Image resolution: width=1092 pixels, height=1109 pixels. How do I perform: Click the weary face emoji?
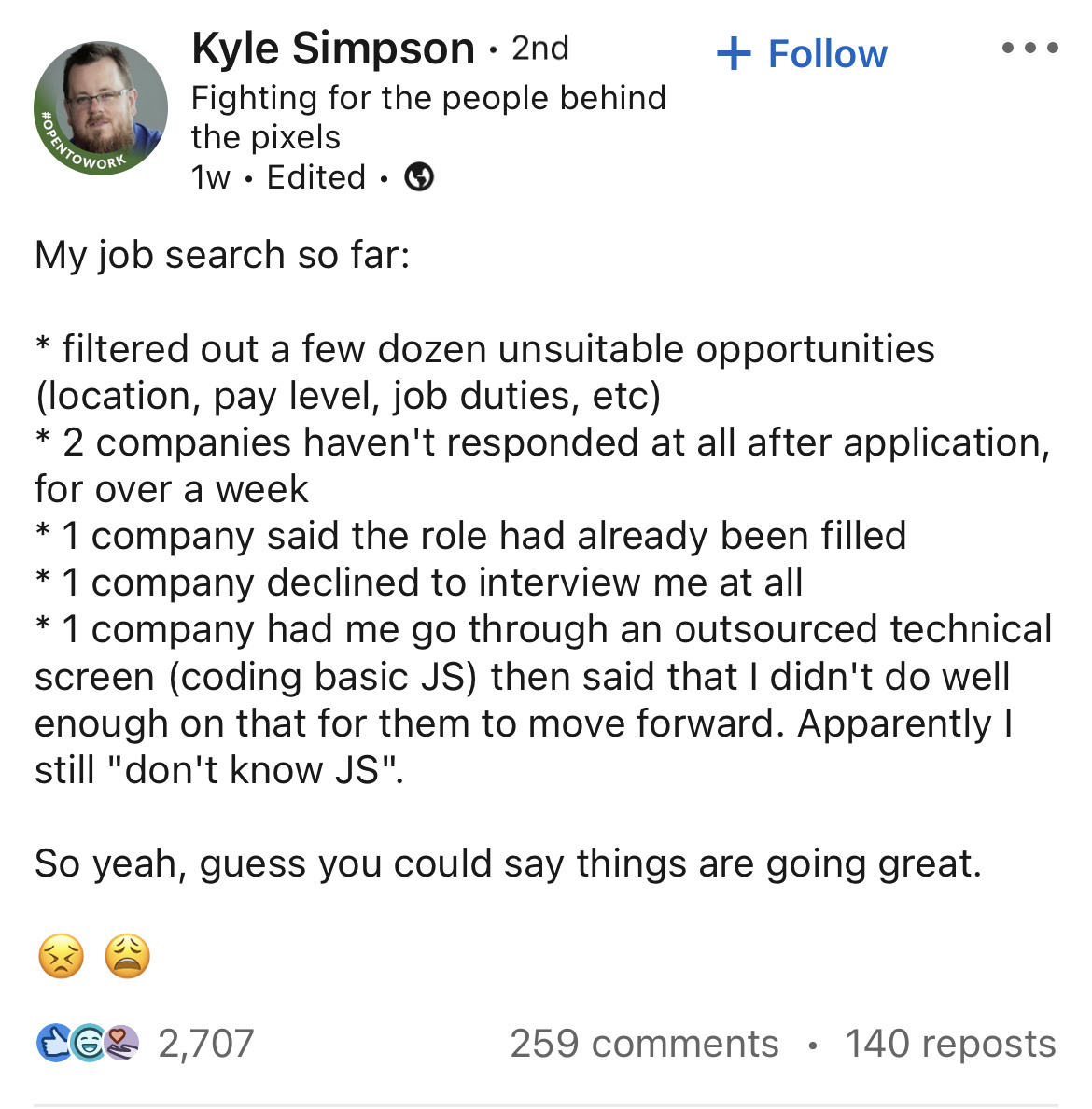coord(127,957)
